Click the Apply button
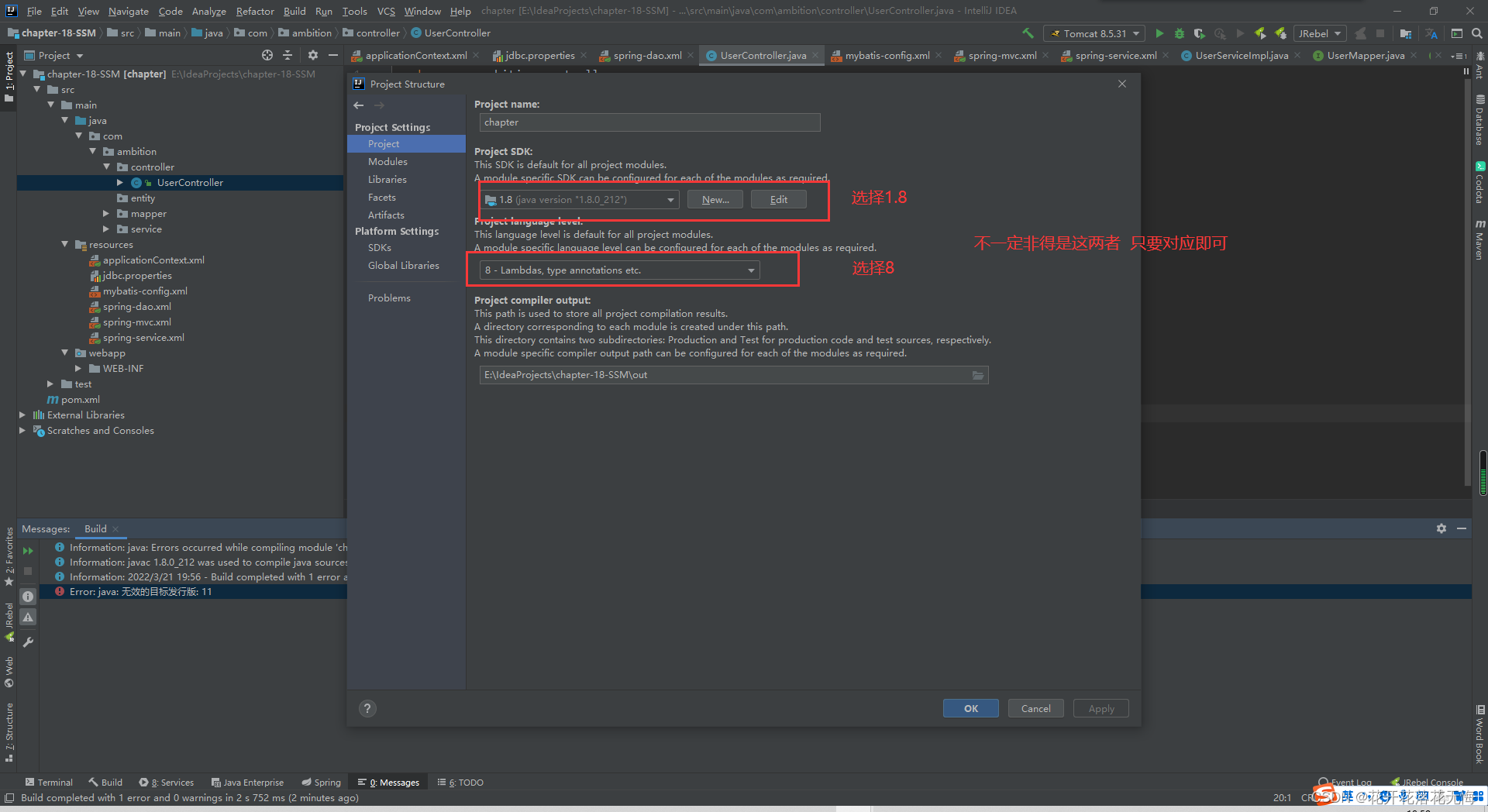Screen dimensions: 1488x812 (1101, 709)
